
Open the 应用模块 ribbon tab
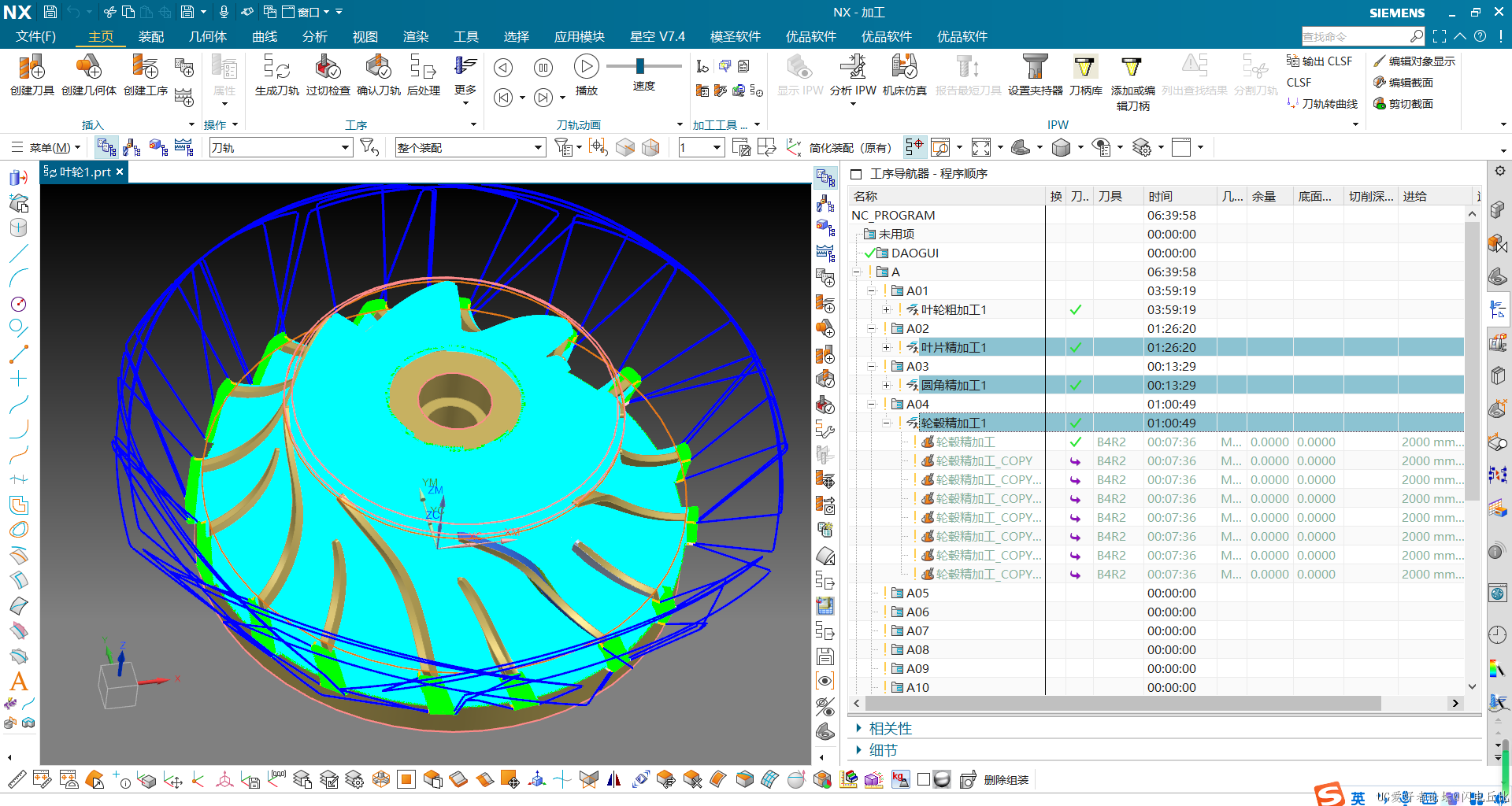580,36
